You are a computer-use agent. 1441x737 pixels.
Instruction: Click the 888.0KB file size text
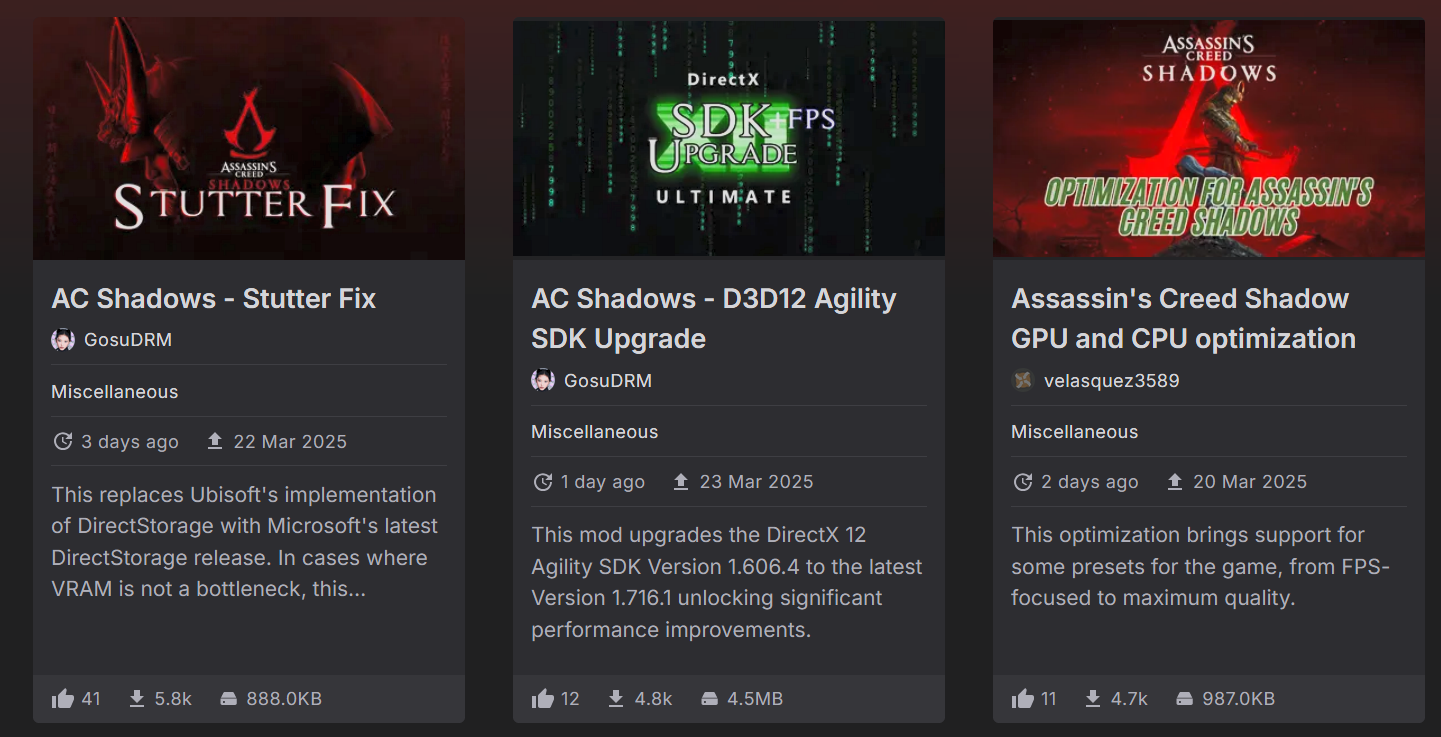click(x=284, y=699)
